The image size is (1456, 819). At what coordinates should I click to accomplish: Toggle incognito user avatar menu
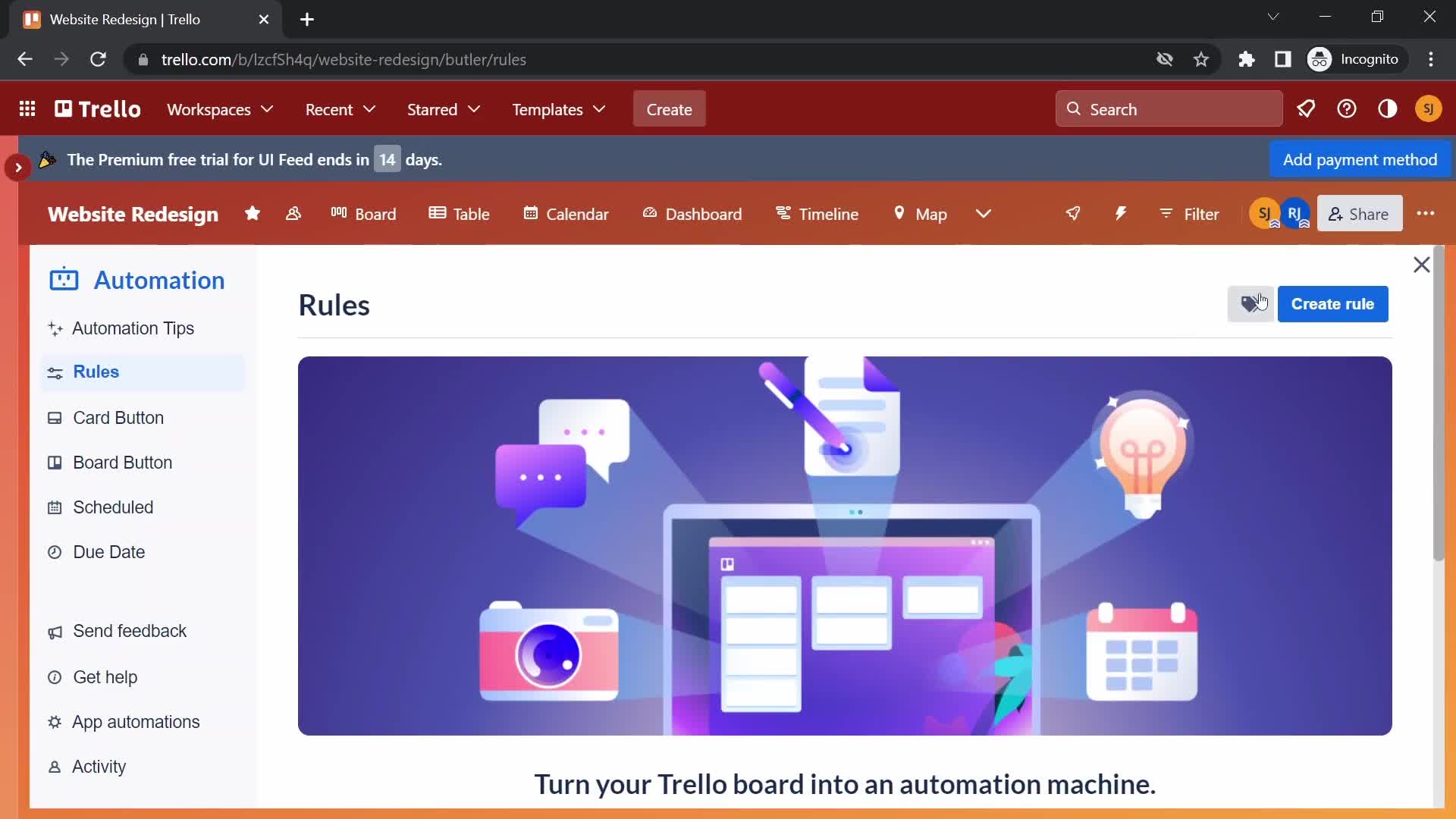point(1320,59)
